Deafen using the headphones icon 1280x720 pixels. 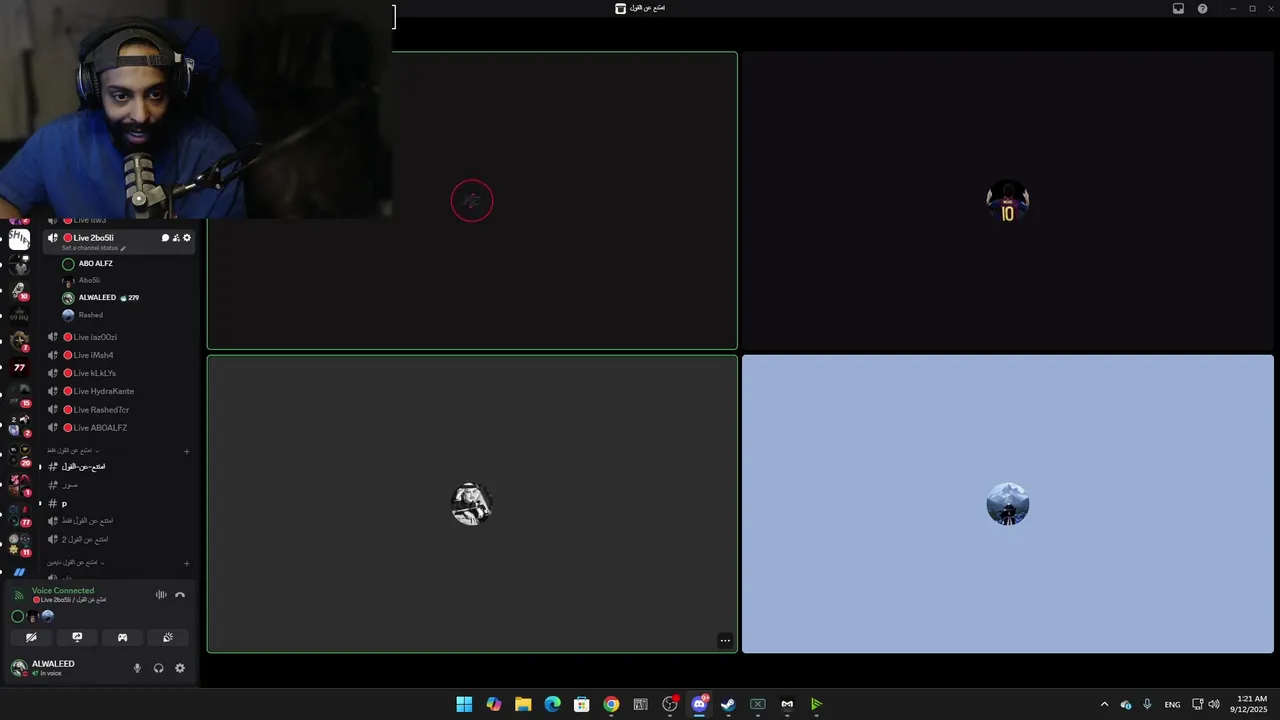pos(158,668)
